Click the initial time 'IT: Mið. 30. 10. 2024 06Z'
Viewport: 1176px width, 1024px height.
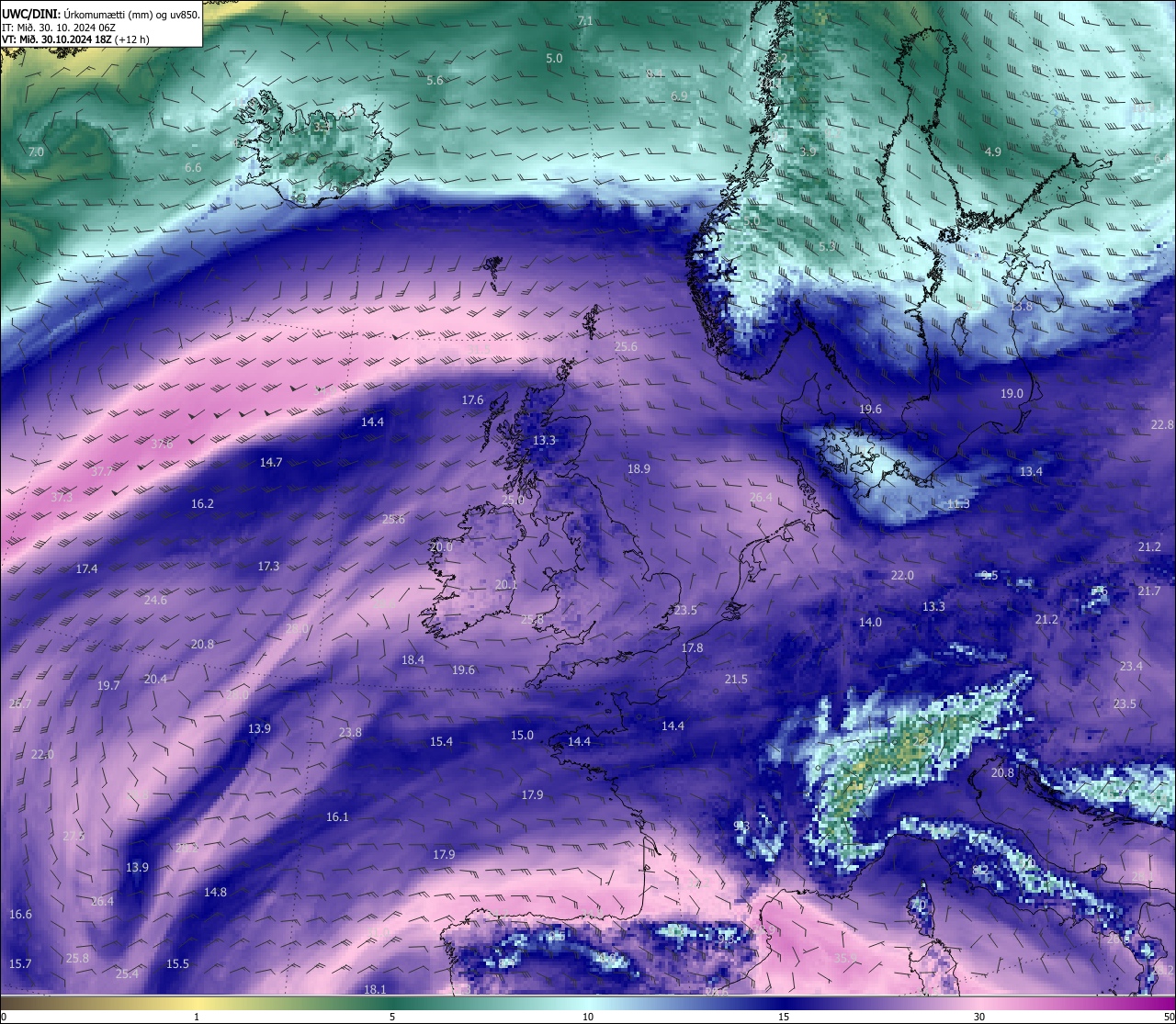pyautogui.click(x=58, y=28)
